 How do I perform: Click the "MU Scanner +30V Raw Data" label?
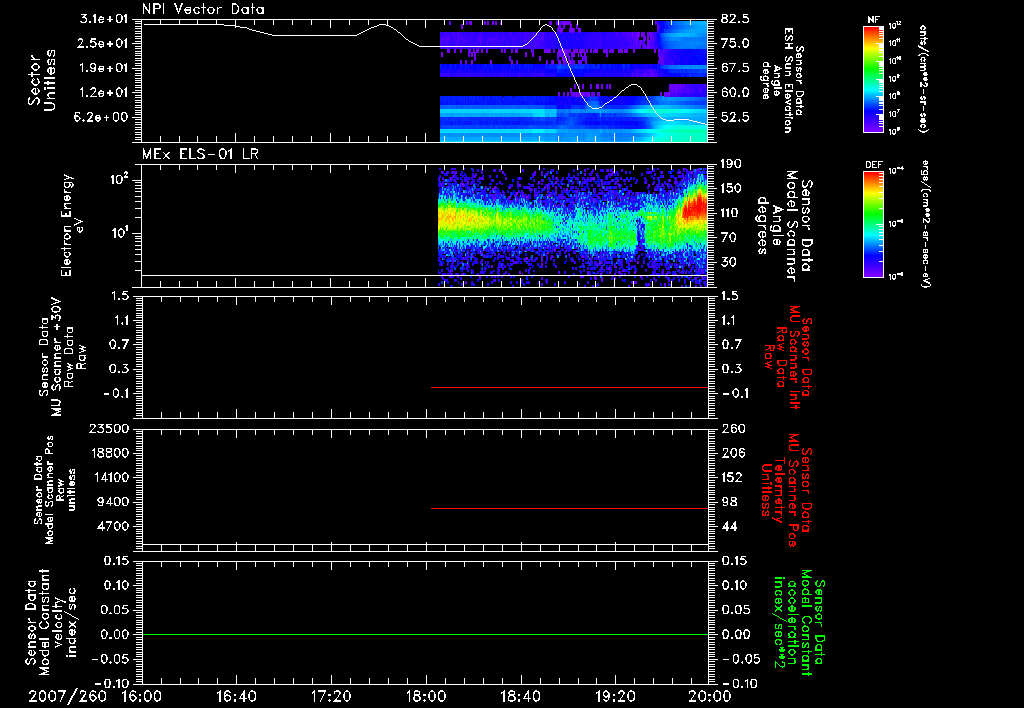61,357
